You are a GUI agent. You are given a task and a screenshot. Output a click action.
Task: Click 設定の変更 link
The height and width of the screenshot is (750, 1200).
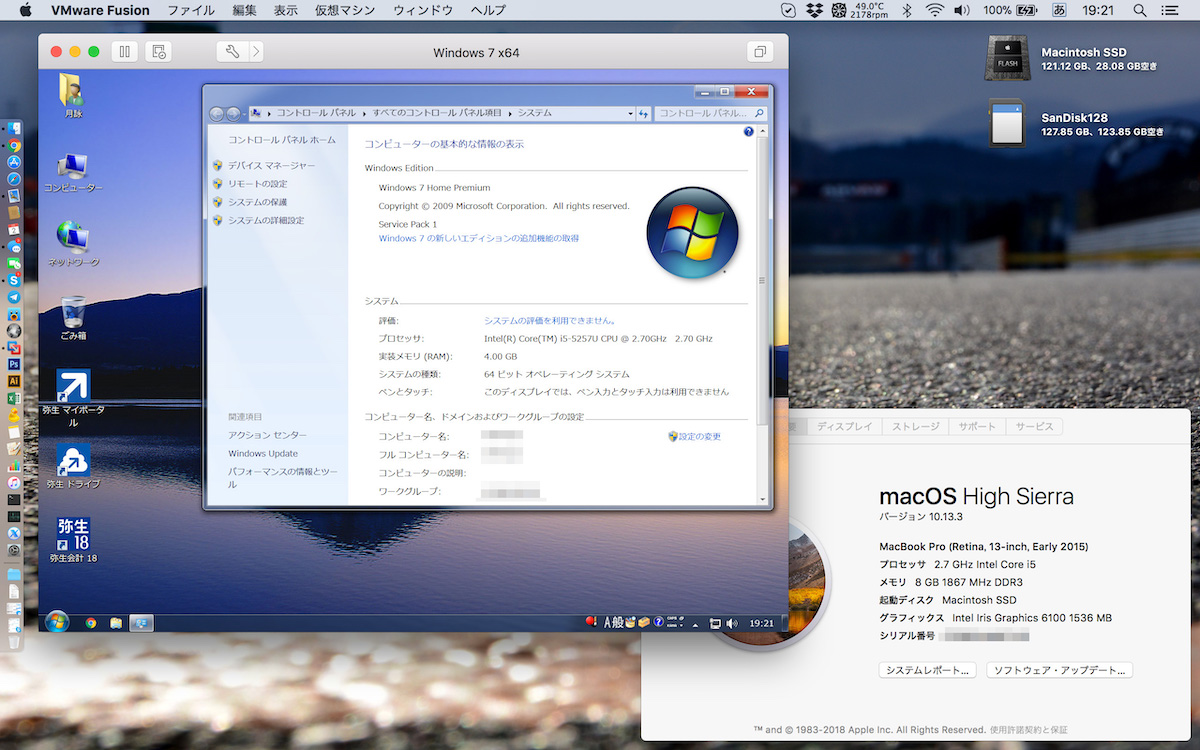[700, 436]
